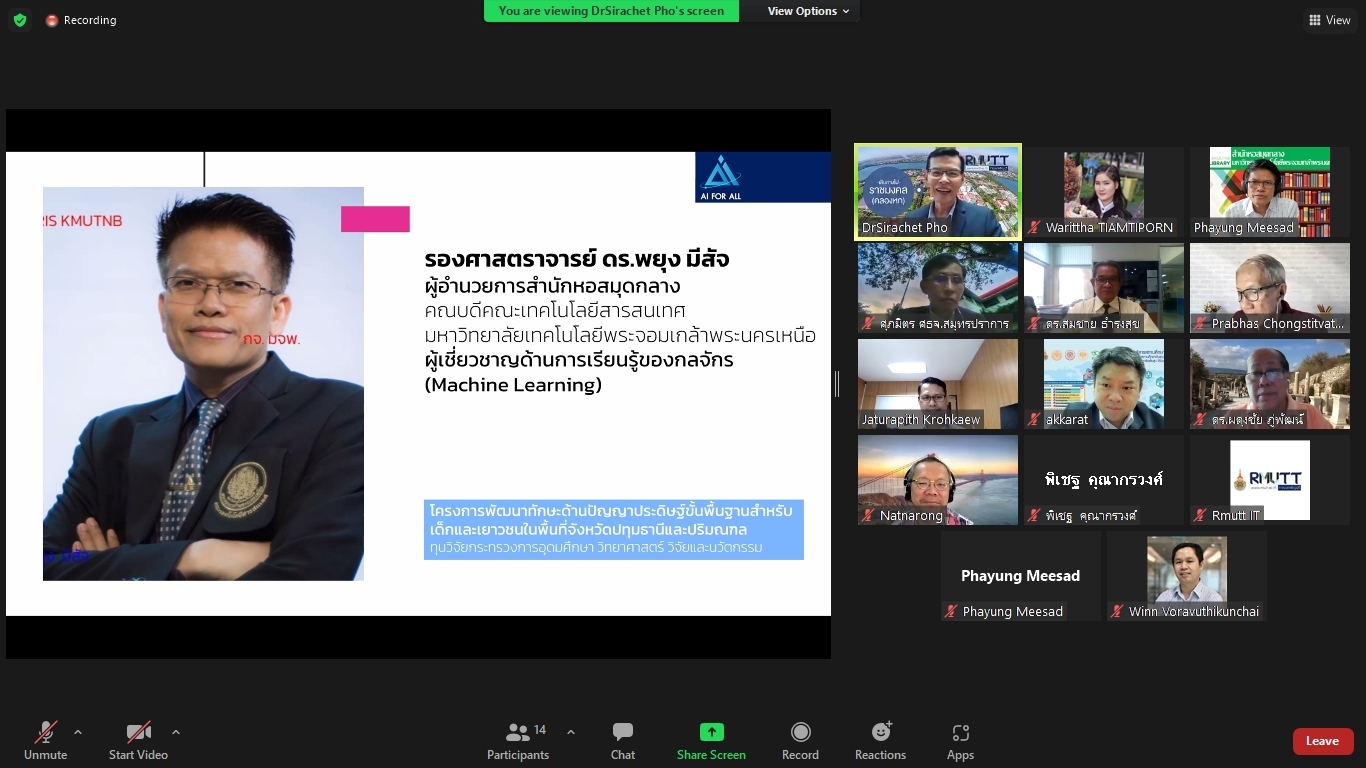Open the Chat panel
Screen dimensions: 1366x768
(622, 741)
